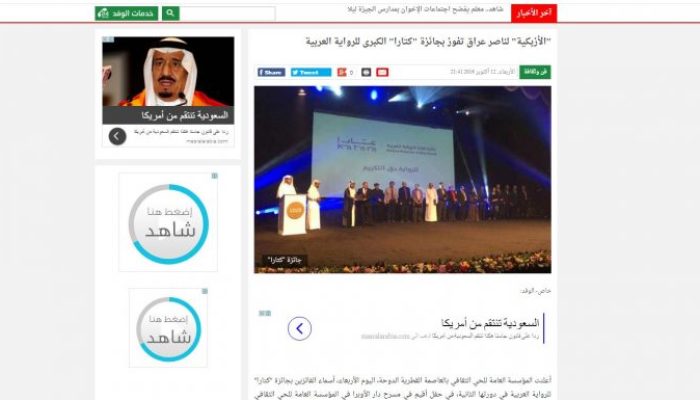Open sidebar ad photo of man in headdress
Image resolution: width=700 pixels, height=400 pixels.
pos(168,71)
